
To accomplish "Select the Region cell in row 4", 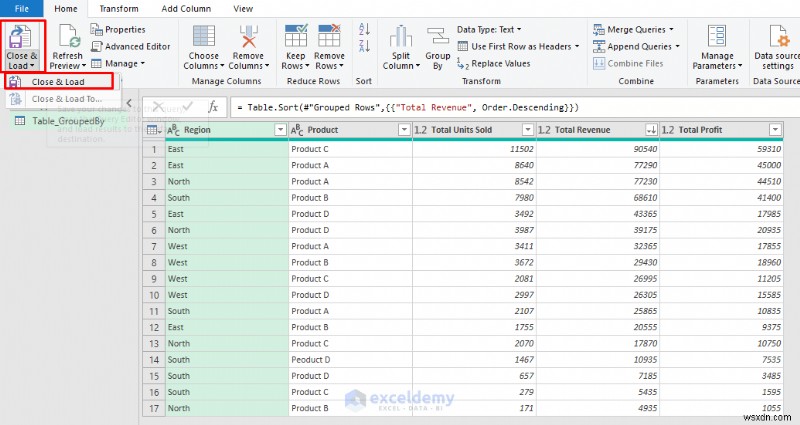I will (x=227, y=198).
